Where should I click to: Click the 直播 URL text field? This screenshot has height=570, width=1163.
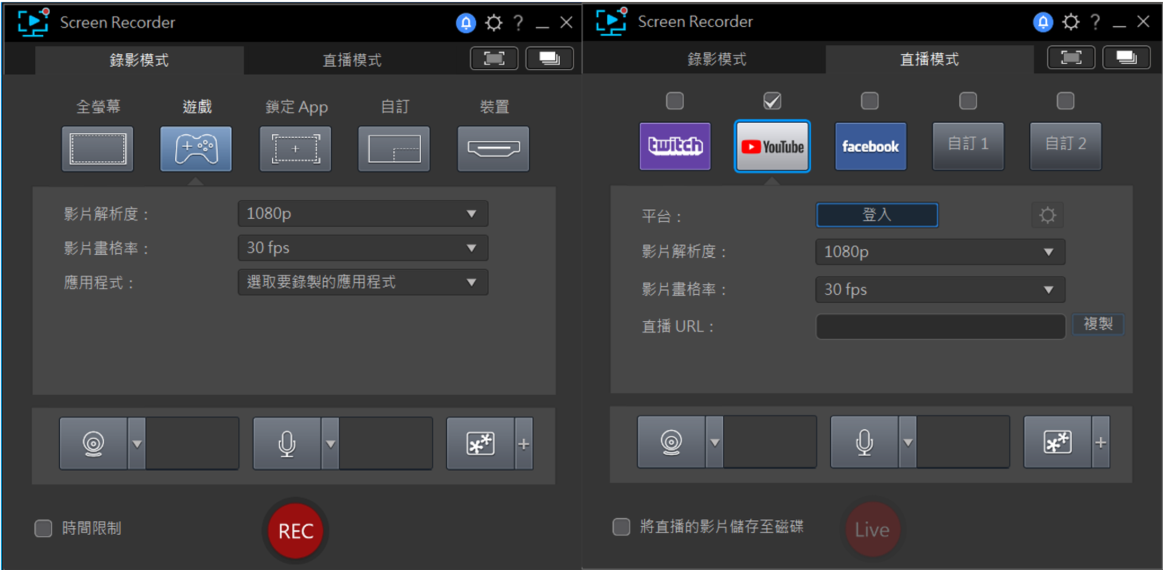pyautogui.click(x=940, y=327)
